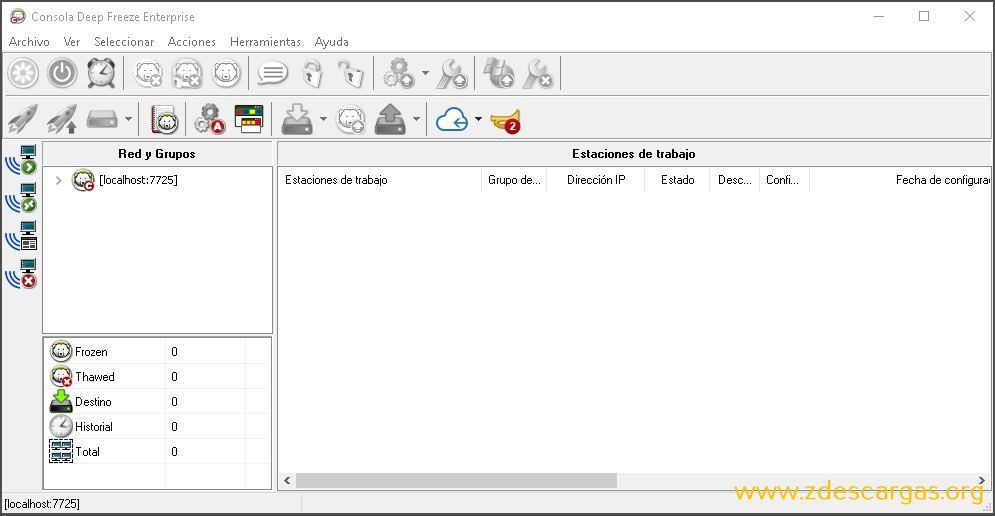Click the closed padlock Lock icon

[x=312, y=74]
